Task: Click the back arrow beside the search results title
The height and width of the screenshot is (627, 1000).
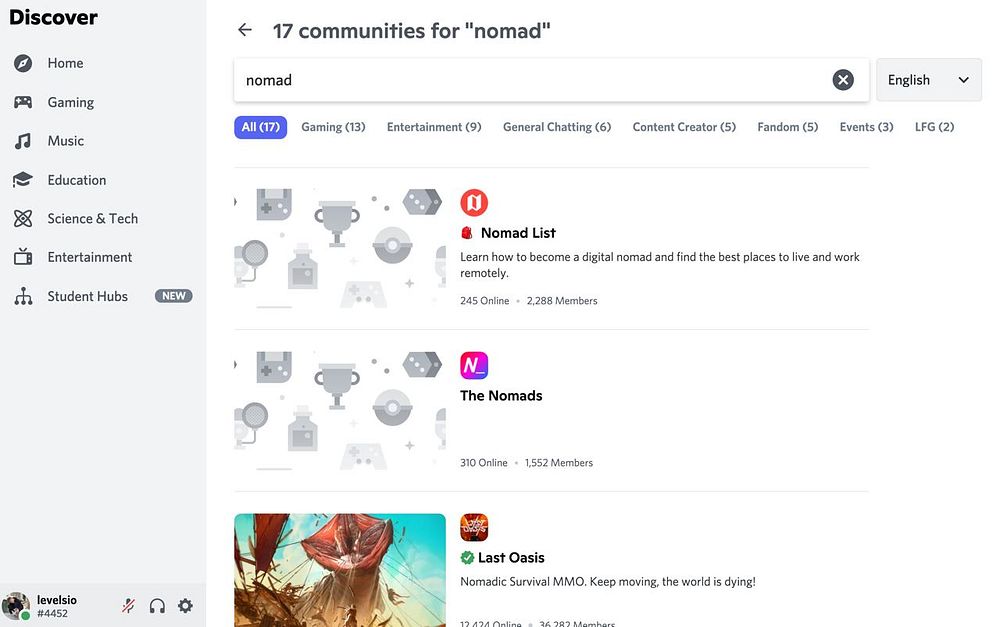Action: (x=245, y=30)
